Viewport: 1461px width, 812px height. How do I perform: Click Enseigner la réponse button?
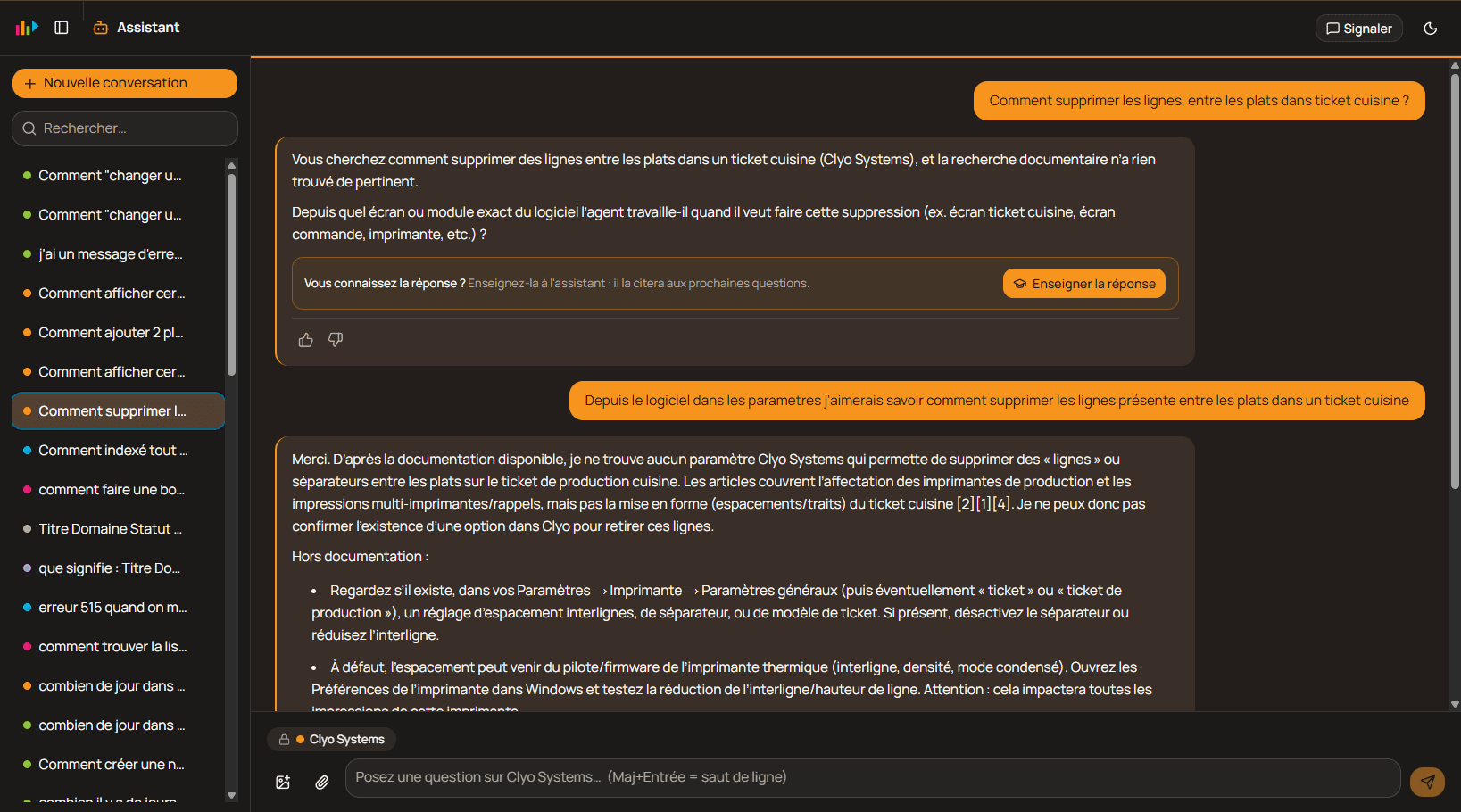1084,284
